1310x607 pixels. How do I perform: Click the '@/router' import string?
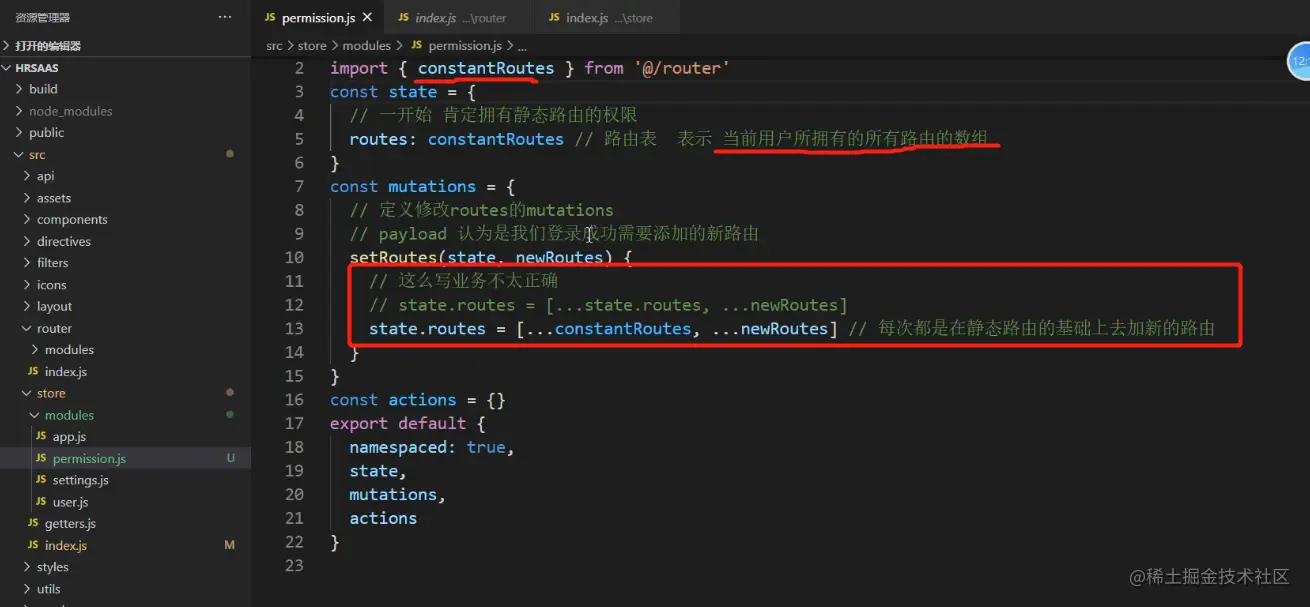[680, 68]
